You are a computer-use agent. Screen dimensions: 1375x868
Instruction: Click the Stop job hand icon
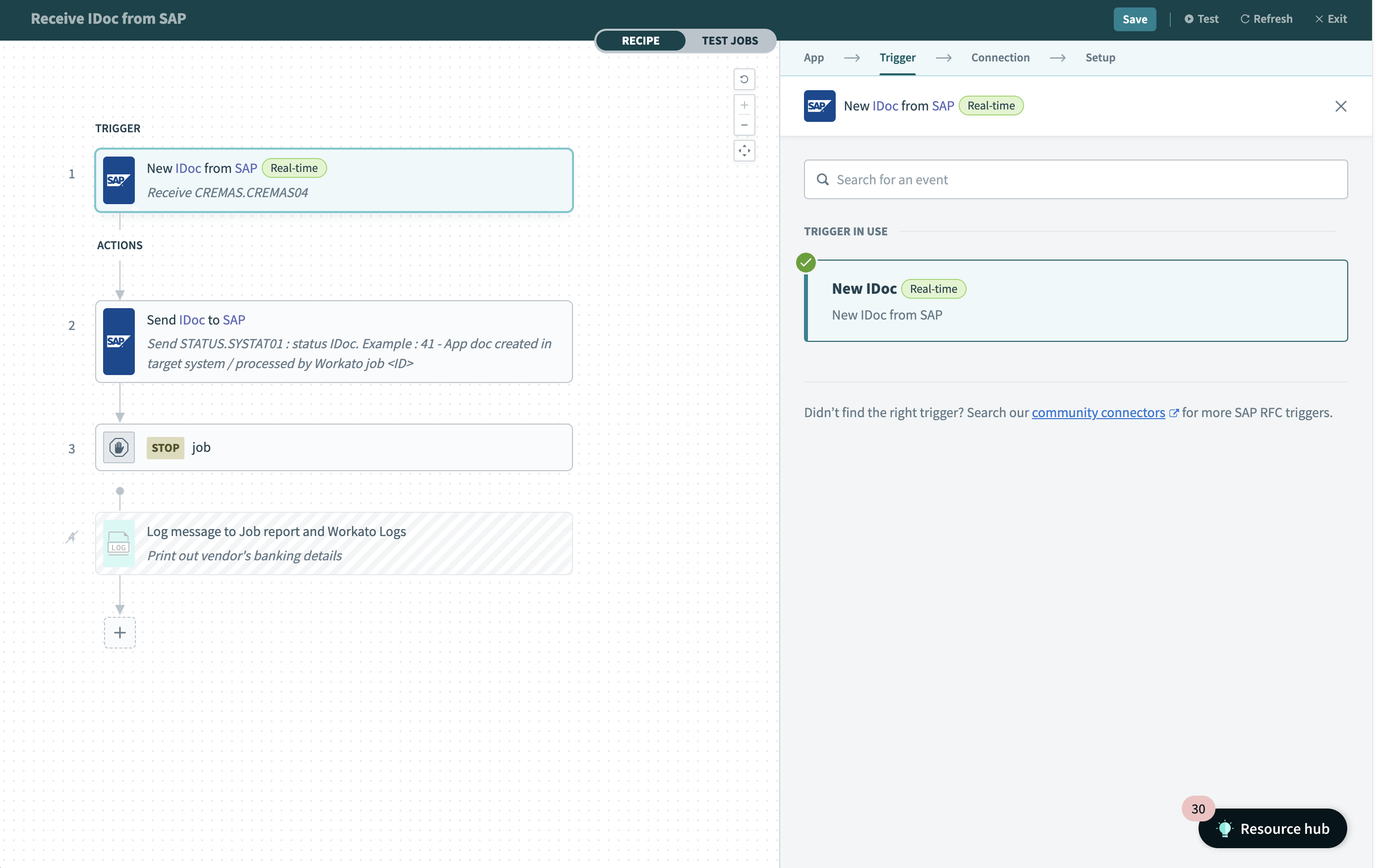pyautogui.click(x=119, y=447)
